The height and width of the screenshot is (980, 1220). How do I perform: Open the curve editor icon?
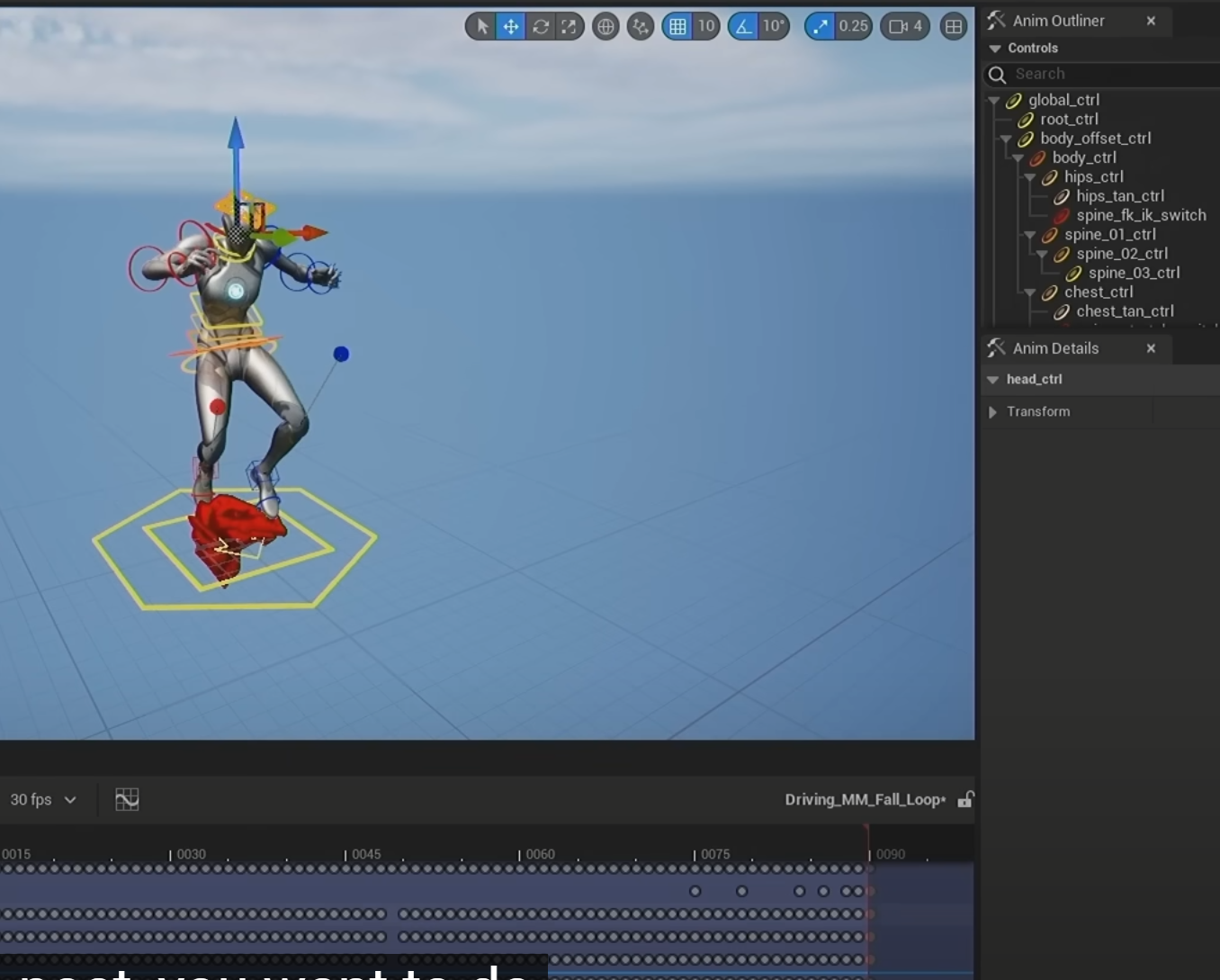click(x=127, y=799)
